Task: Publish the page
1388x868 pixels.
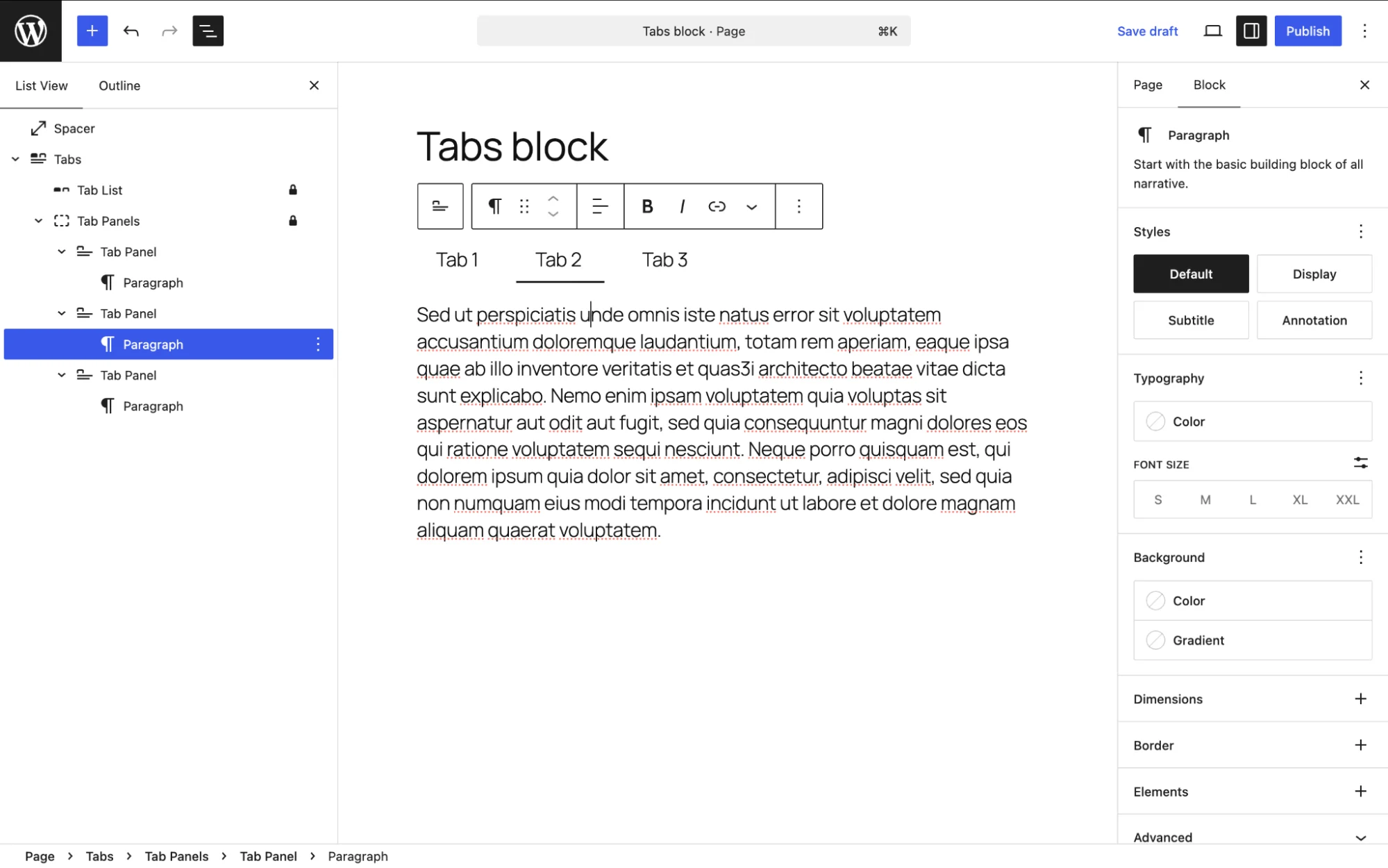Action: pyautogui.click(x=1307, y=31)
